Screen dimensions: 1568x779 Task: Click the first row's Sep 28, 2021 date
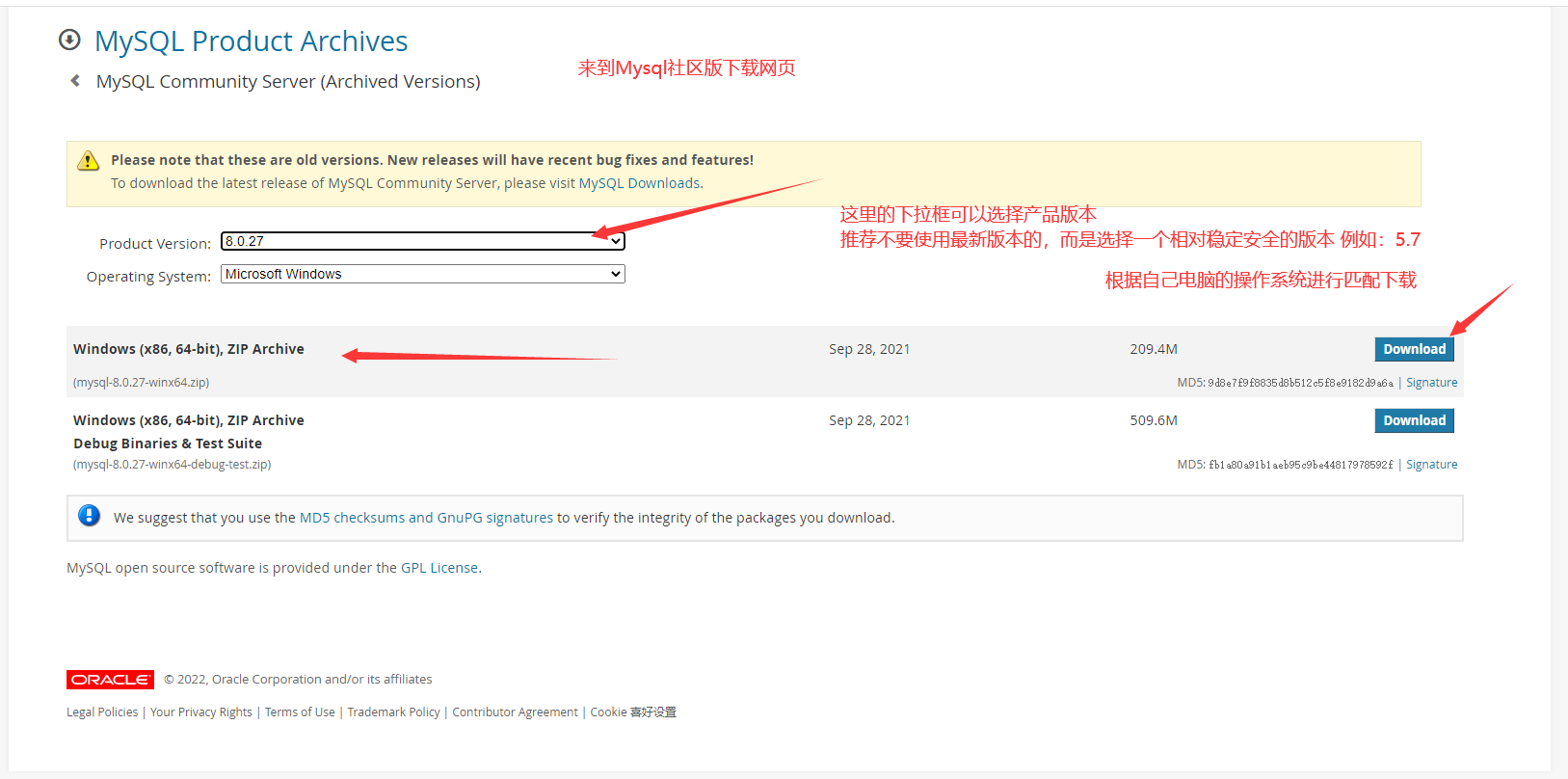[869, 349]
